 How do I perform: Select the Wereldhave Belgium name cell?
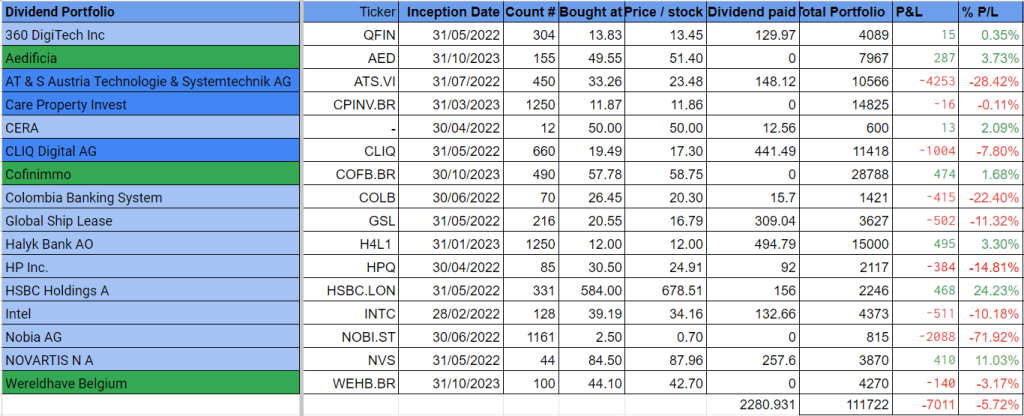(x=150, y=382)
